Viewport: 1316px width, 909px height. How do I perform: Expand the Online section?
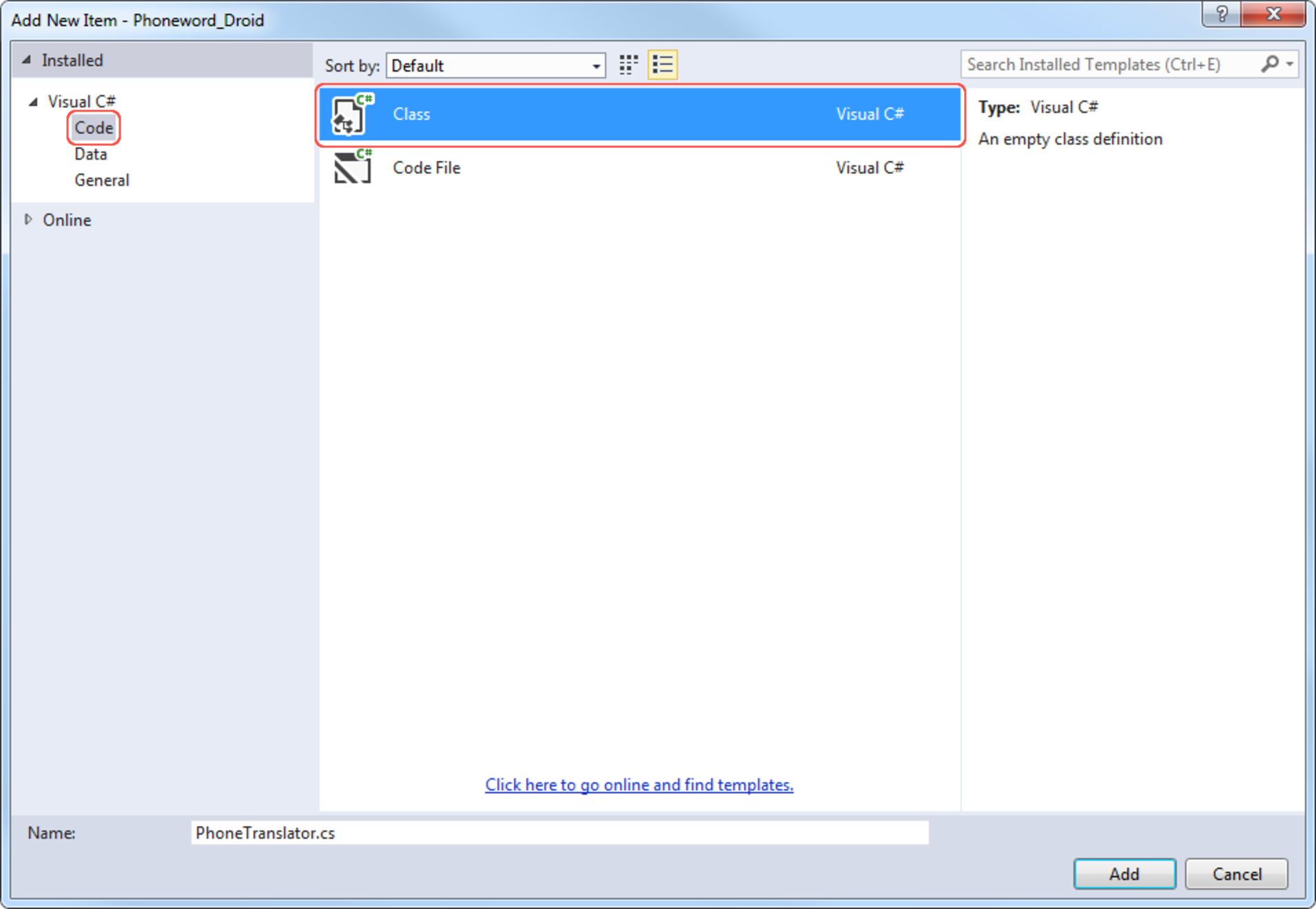(28, 220)
